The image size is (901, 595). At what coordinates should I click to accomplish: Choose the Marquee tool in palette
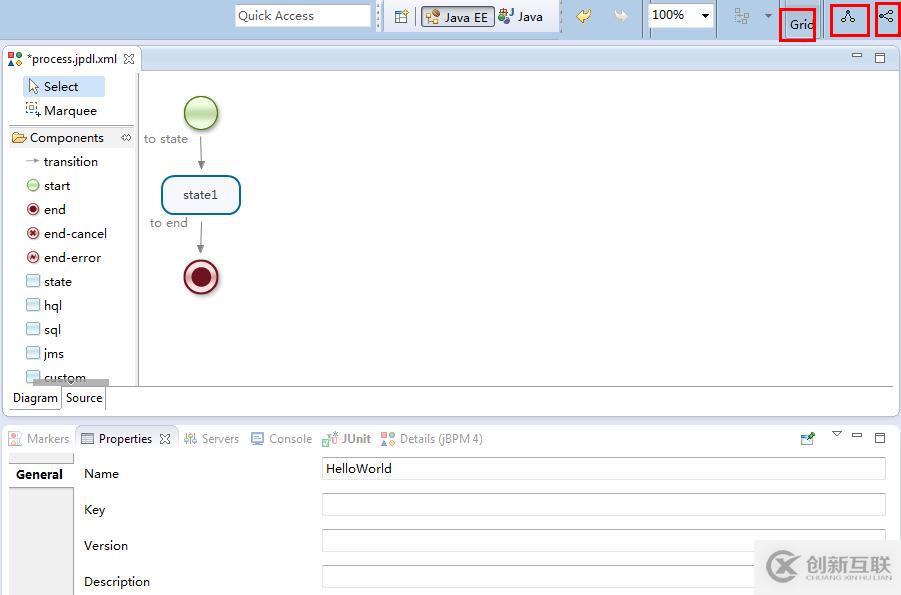[x=62, y=110]
